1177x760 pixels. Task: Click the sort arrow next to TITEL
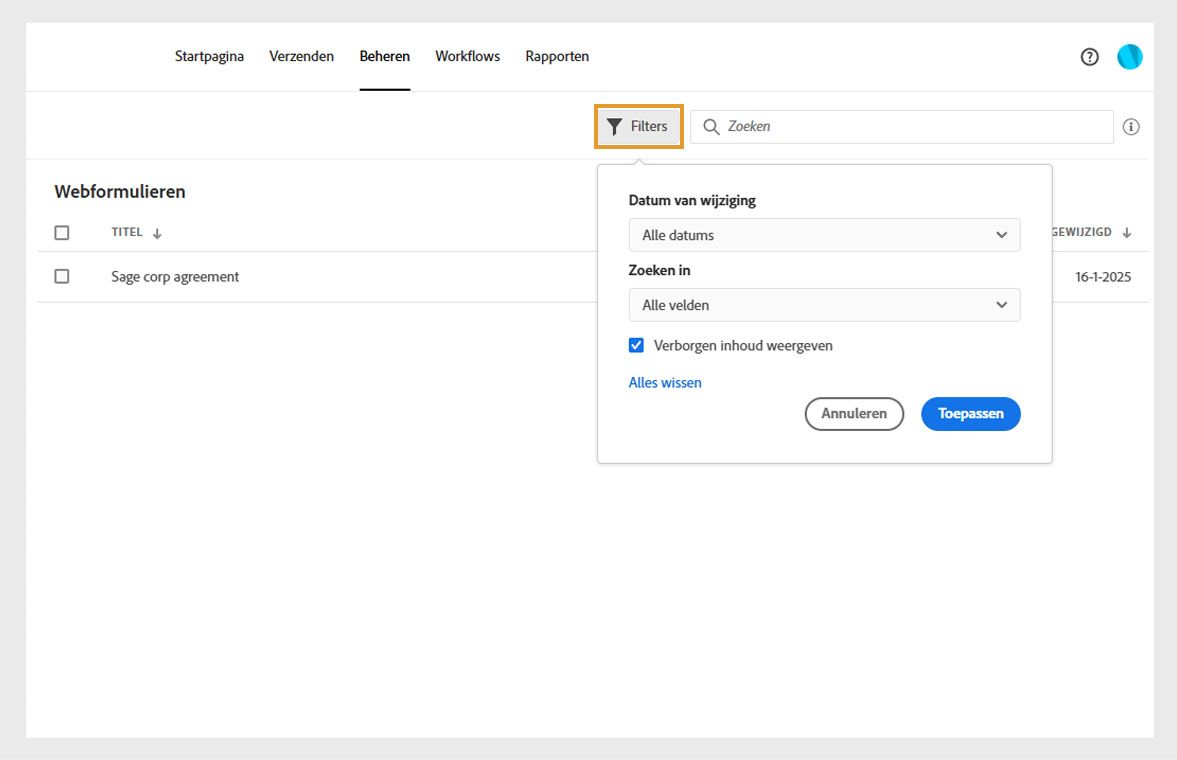158,232
